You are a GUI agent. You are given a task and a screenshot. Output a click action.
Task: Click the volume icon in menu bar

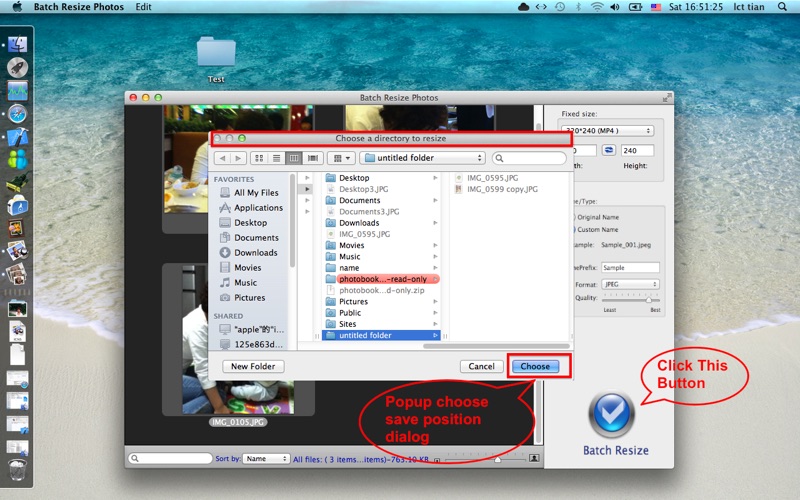coord(615,7)
